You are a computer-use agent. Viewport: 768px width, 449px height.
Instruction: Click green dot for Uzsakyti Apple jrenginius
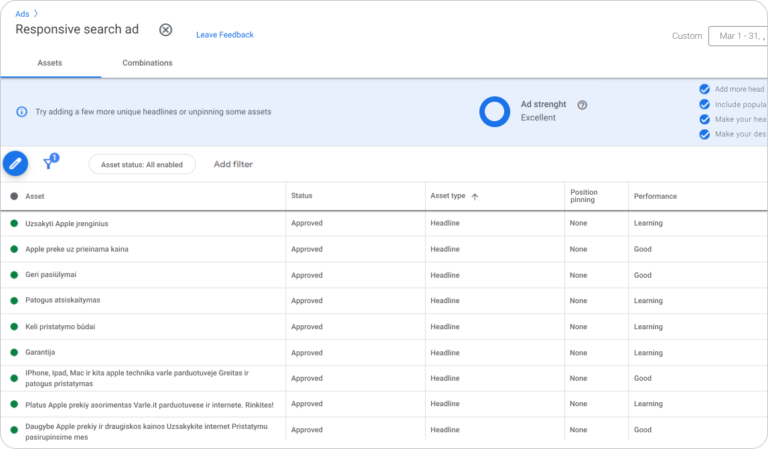pos(14,223)
